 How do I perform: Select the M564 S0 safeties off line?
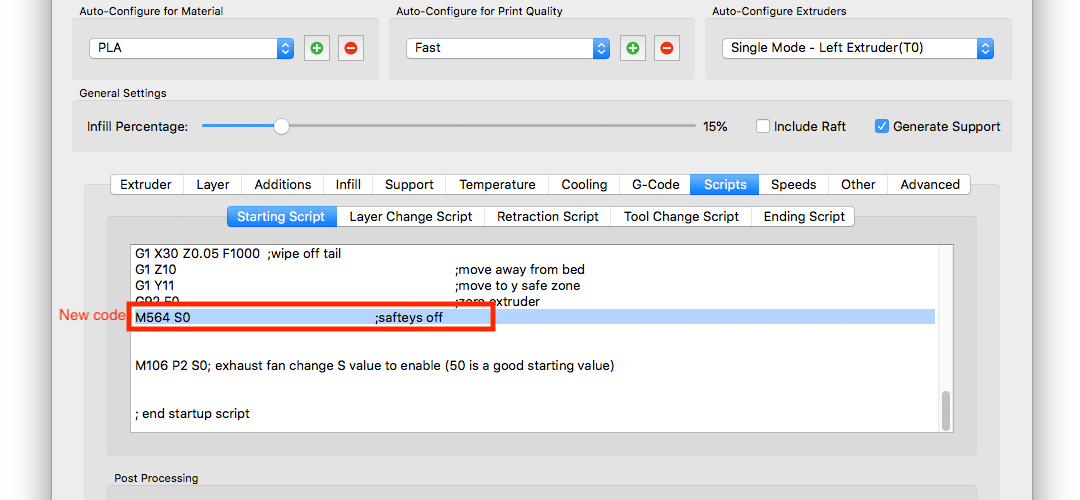pyautogui.click(x=300, y=318)
